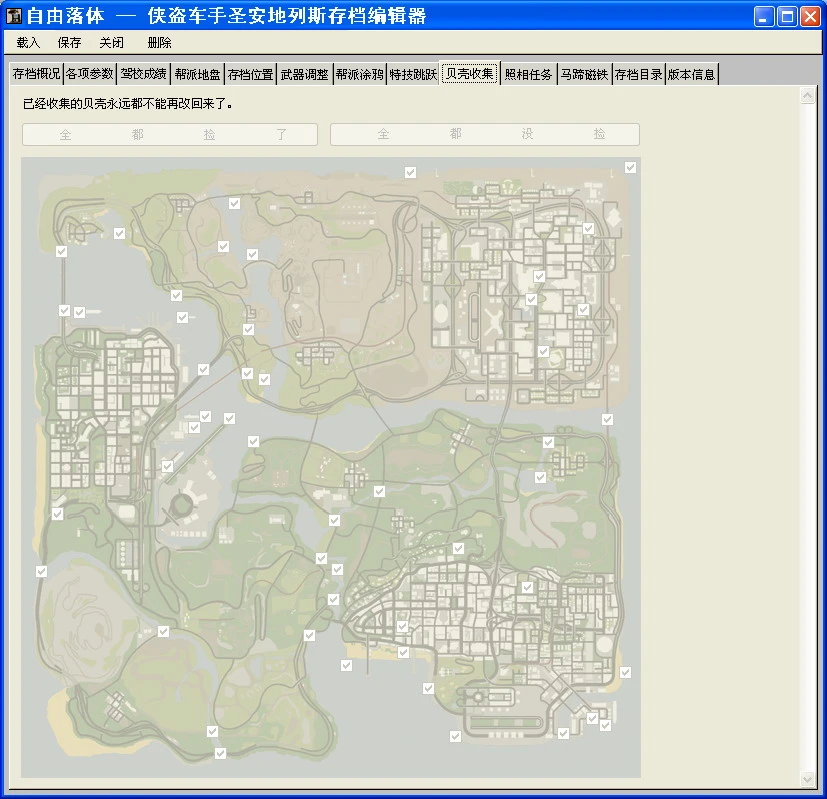Toggle oyster checkbox at map top-right corner
This screenshot has height=799, width=827.
pyautogui.click(x=630, y=167)
